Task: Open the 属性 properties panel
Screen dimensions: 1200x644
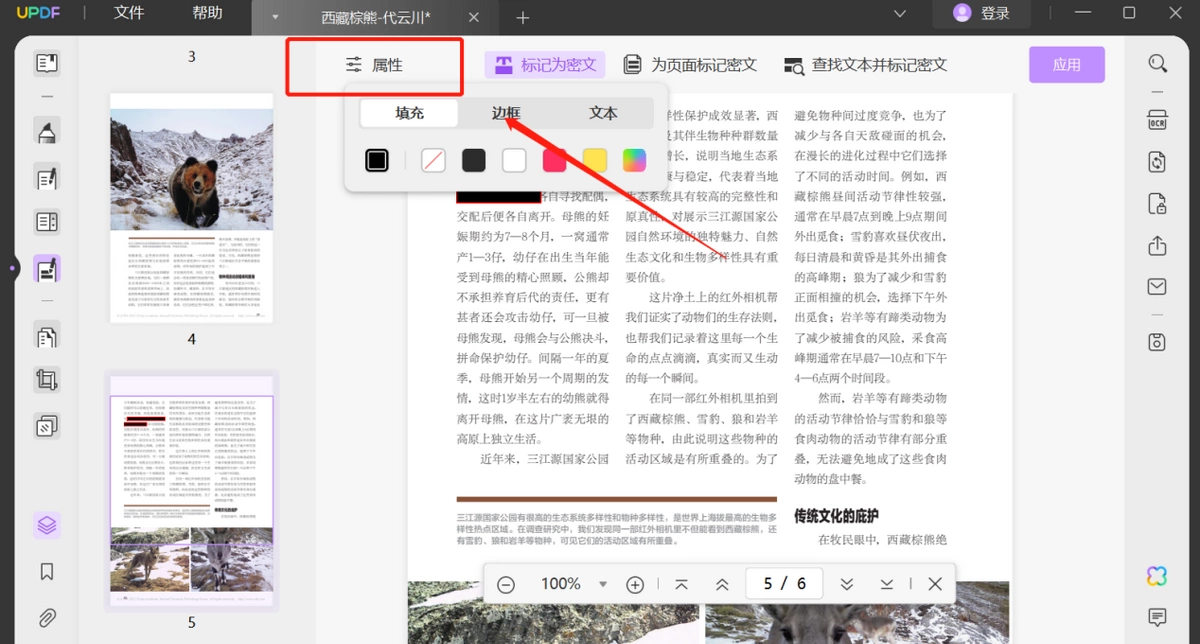Action: (374, 65)
